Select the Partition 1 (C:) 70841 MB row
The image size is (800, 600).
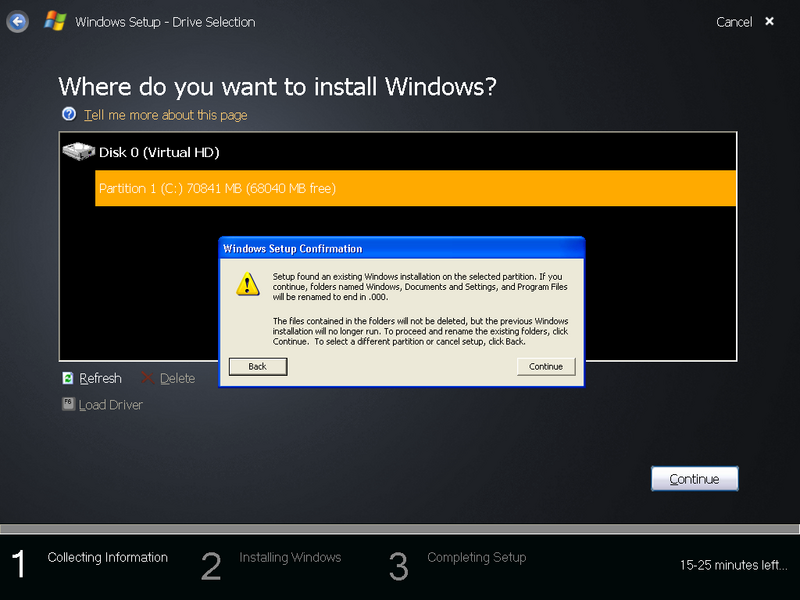[x=415, y=188]
